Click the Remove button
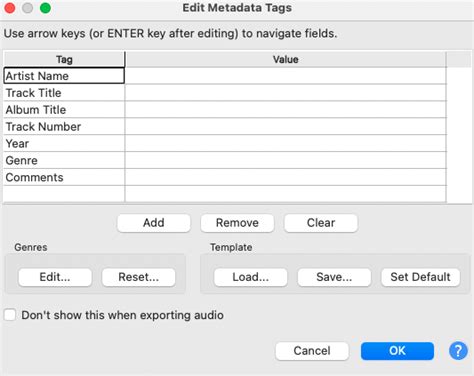 [237, 223]
